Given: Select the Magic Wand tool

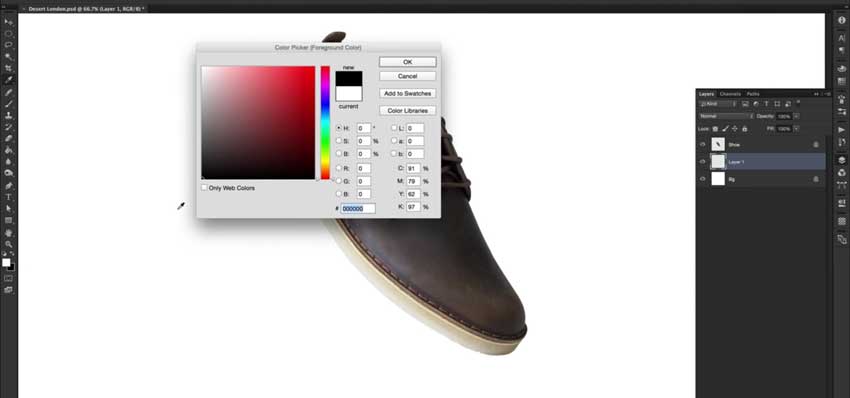Looking at the screenshot, I should pyautogui.click(x=9, y=57).
